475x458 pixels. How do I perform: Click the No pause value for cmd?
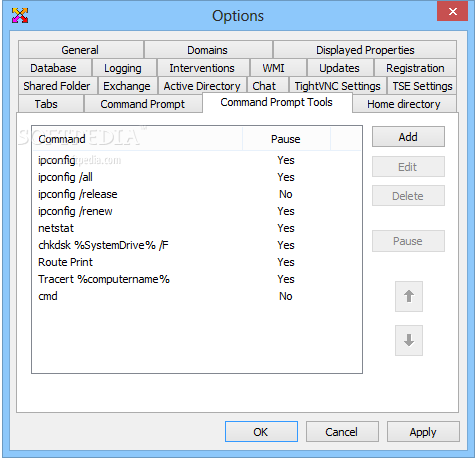pyautogui.click(x=286, y=296)
